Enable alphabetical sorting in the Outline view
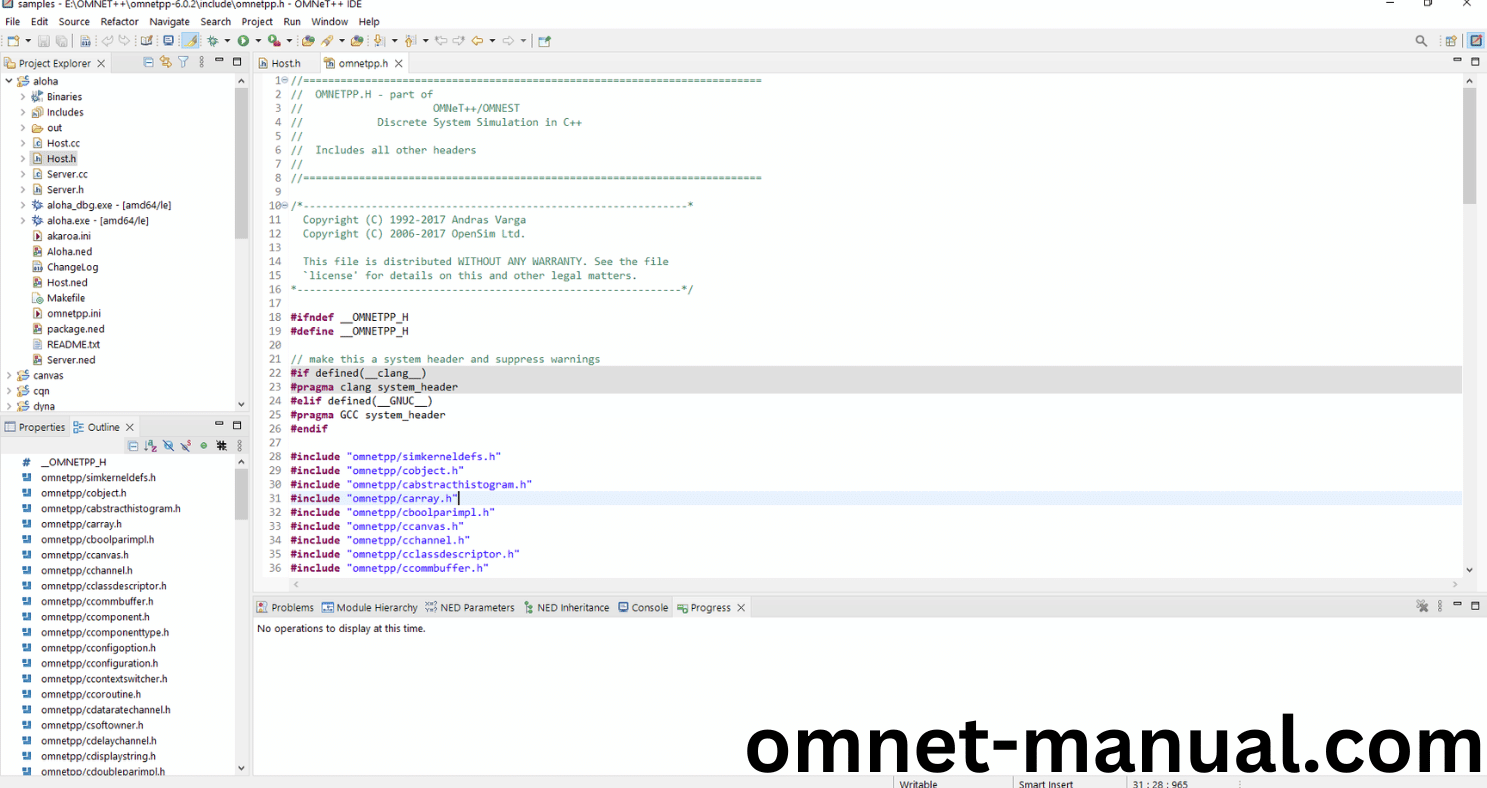Viewport: 1487px width, 788px height. point(151,445)
